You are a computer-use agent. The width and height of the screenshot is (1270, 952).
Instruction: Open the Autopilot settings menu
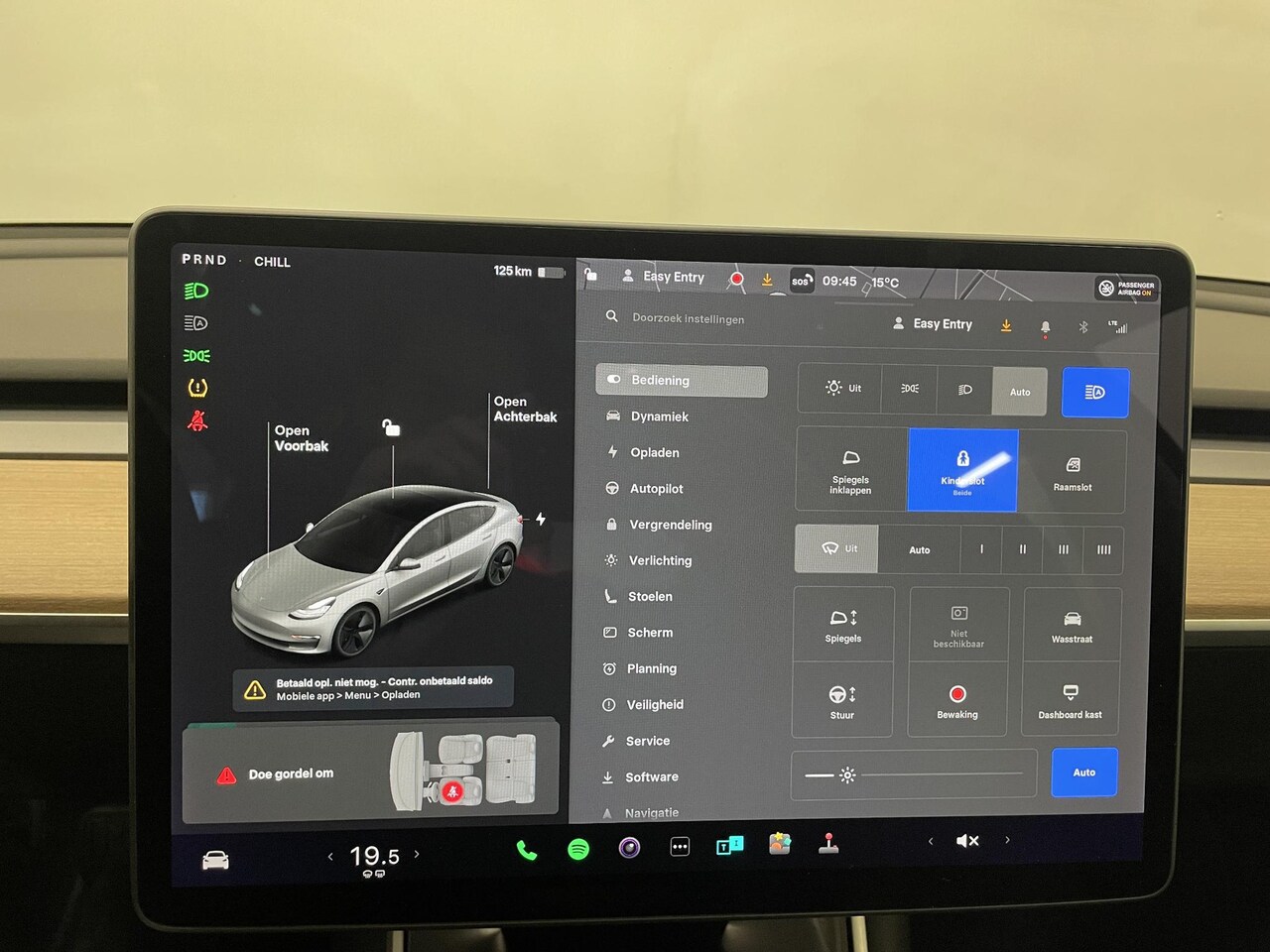point(656,489)
